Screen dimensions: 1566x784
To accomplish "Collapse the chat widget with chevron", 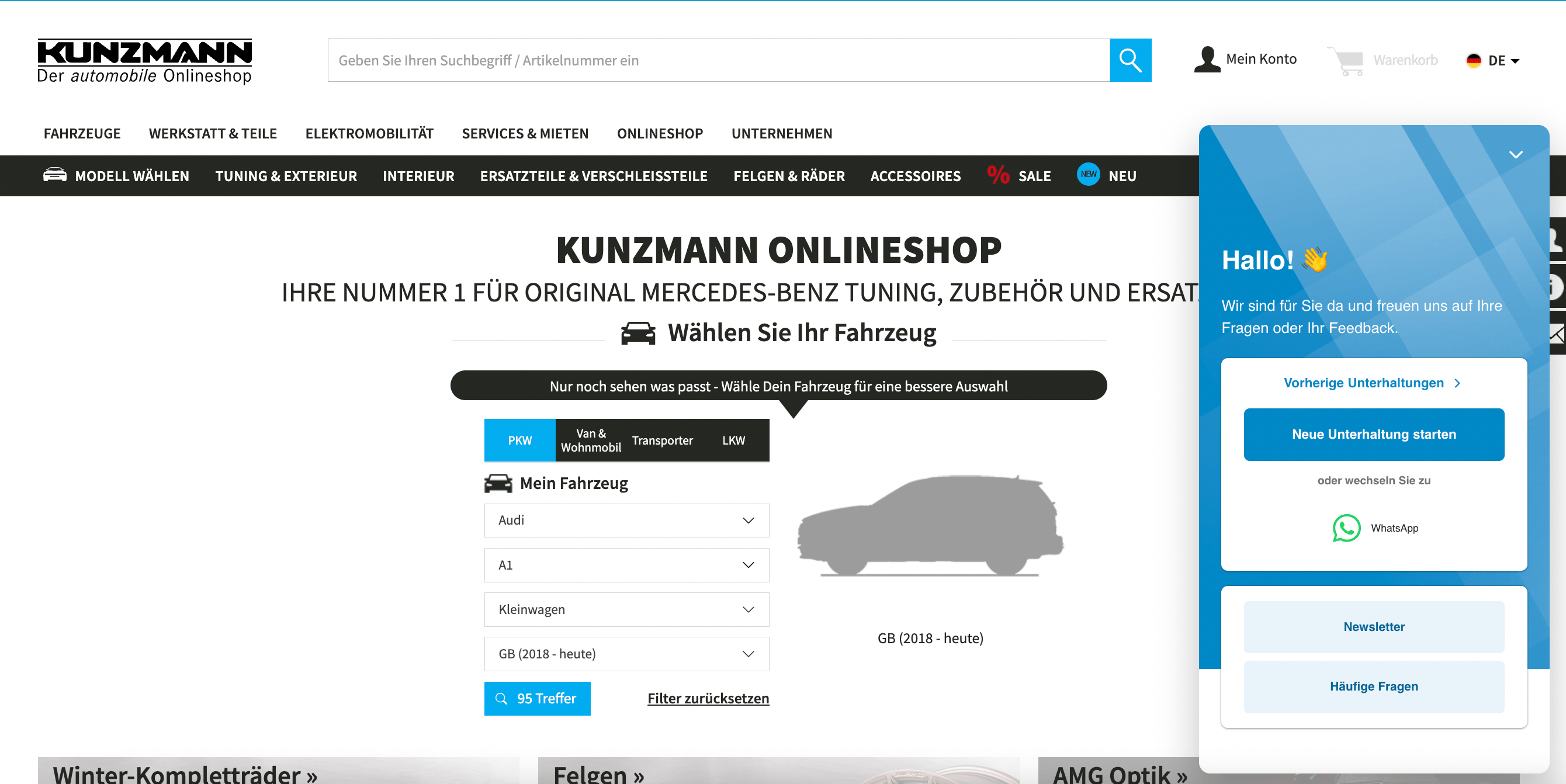I will coord(1516,154).
